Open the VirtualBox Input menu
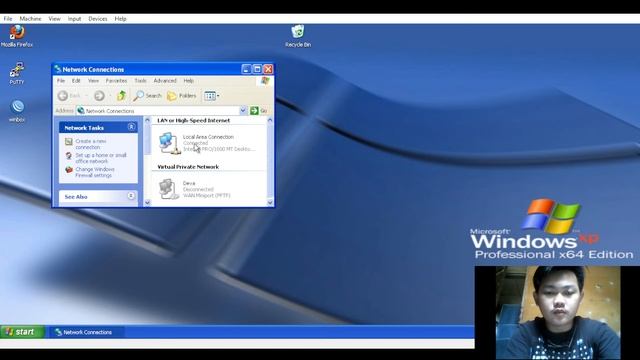 (74, 19)
